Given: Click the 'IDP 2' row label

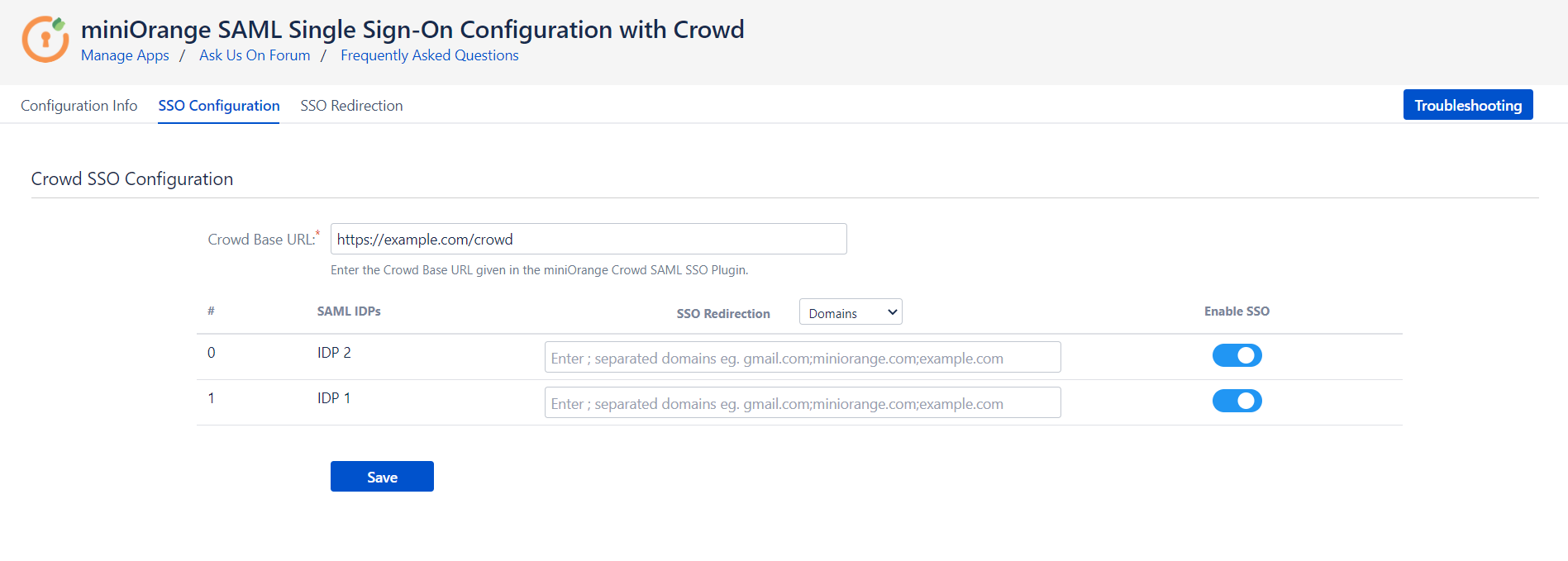Looking at the screenshot, I should click(334, 353).
